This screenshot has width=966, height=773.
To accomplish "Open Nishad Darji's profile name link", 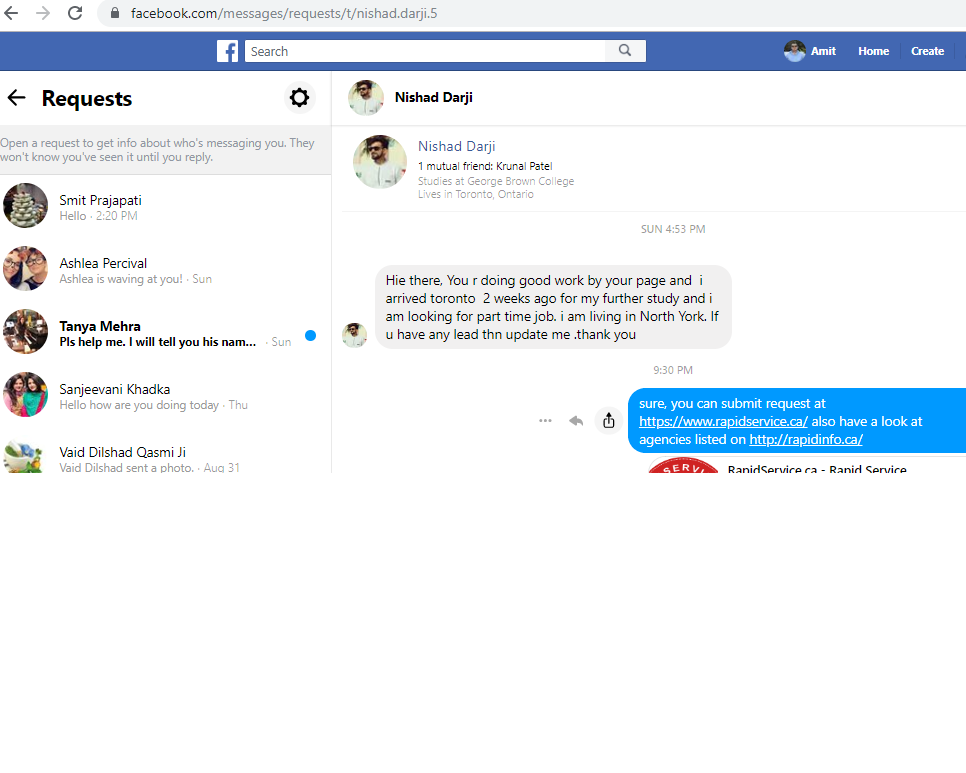I will coord(456,147).
